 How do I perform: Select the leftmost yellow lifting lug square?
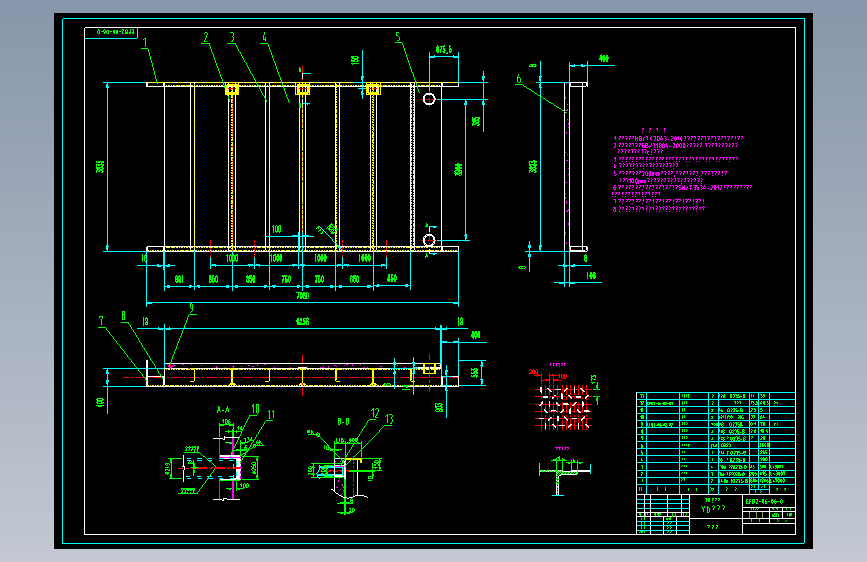pos(232,89)
